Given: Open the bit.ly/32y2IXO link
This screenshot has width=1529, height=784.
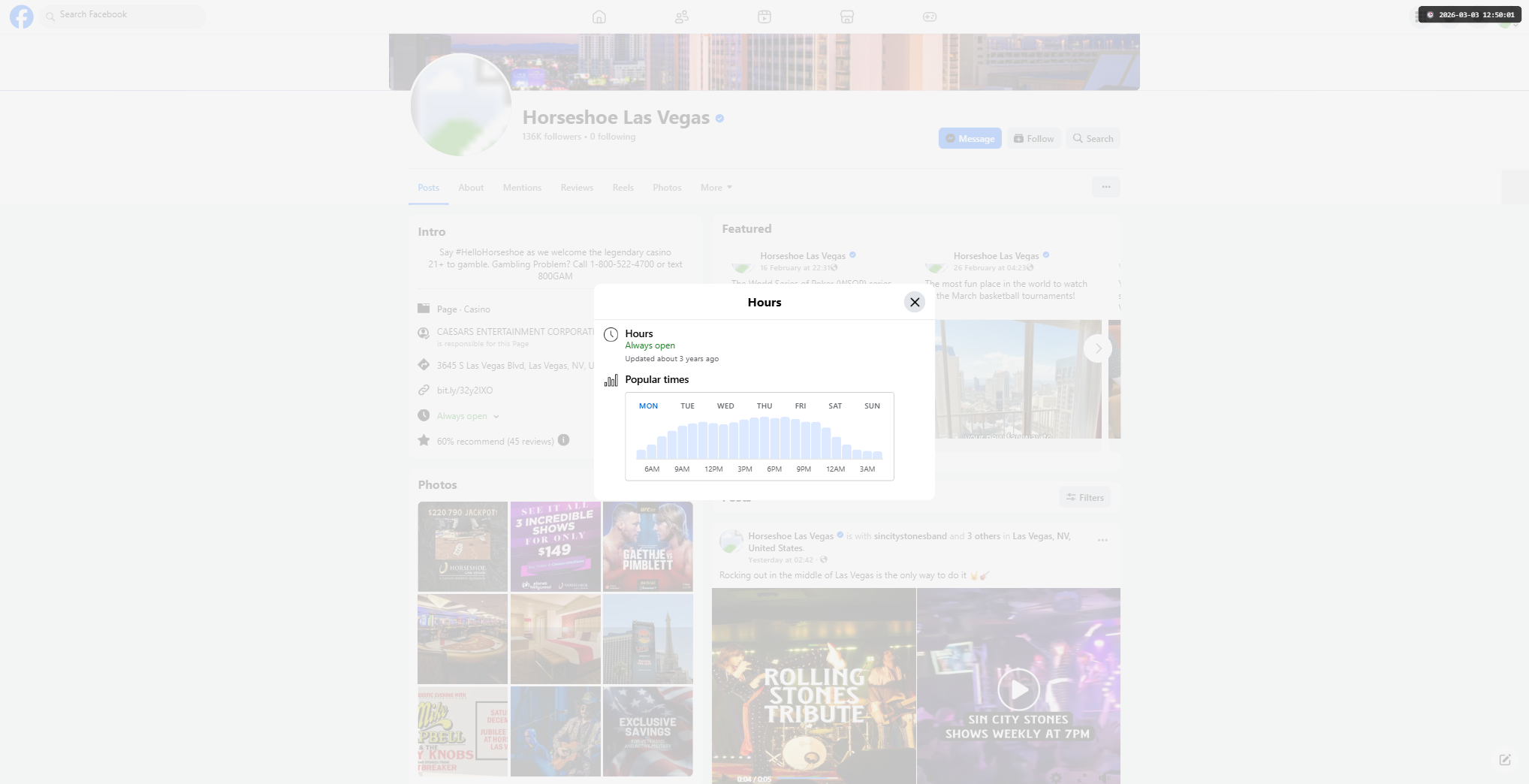Looking at the screenshot, I should coord(465,390).
